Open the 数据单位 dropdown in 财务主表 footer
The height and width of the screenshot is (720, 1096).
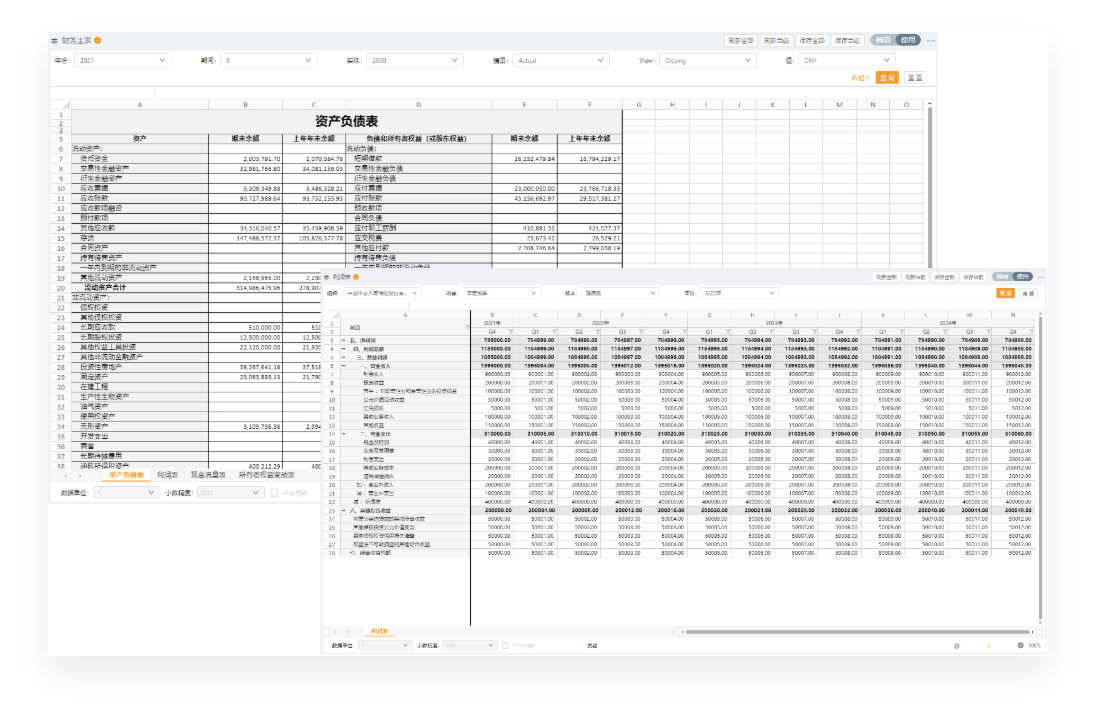tap(126, 493)
